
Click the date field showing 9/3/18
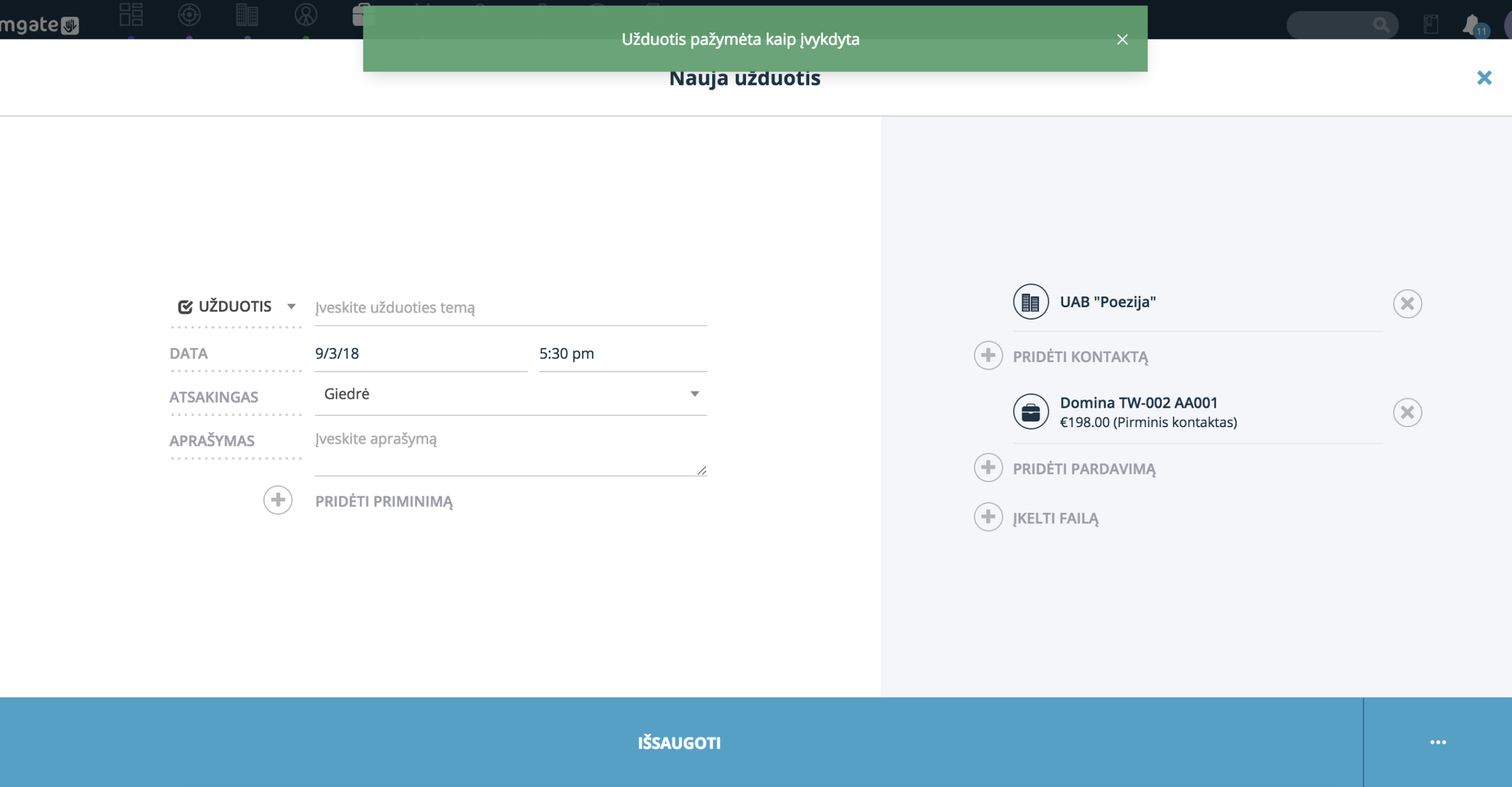pos(421,353)
